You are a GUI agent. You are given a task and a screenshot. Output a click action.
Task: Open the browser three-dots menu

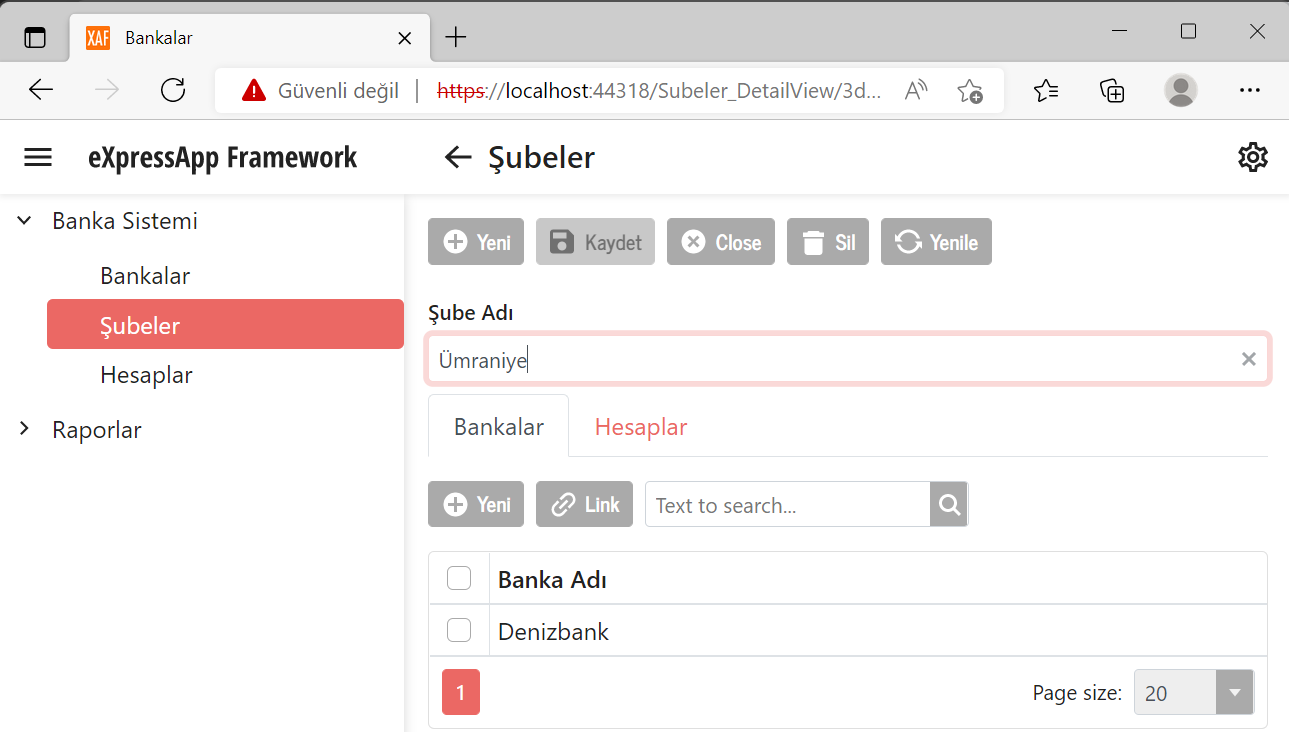coord(1249,91)
